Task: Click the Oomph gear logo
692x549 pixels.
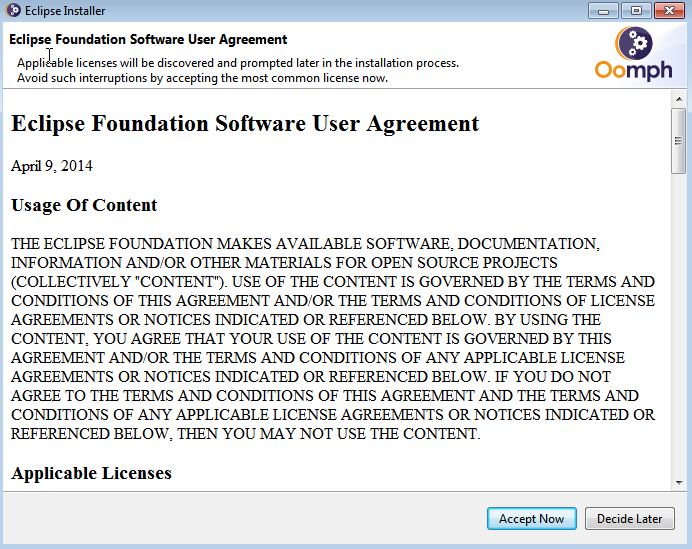Action: [x=634, y=44]
